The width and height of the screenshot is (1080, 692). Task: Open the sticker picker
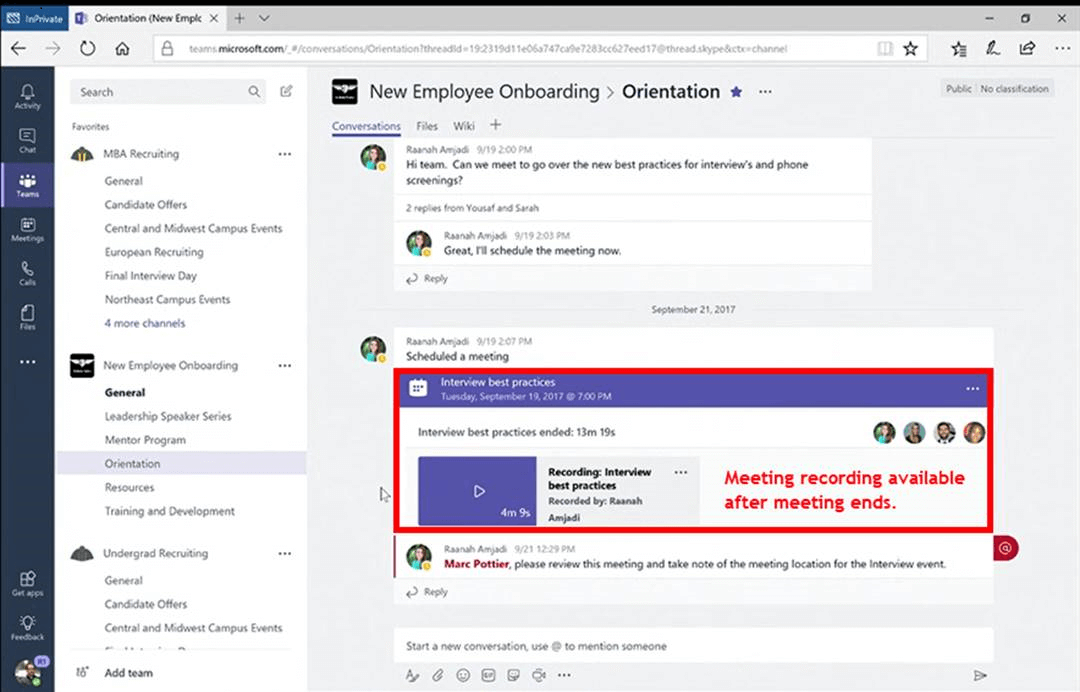(x=514, y=675)
